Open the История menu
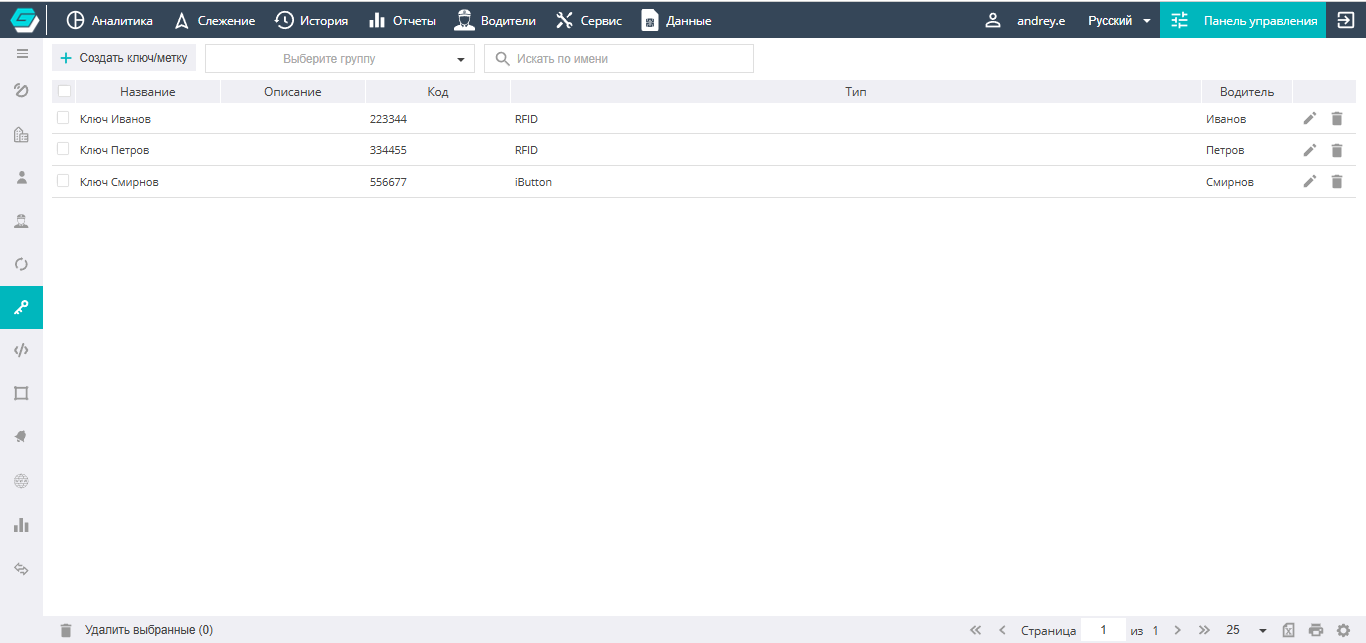 tap(311, 20)
